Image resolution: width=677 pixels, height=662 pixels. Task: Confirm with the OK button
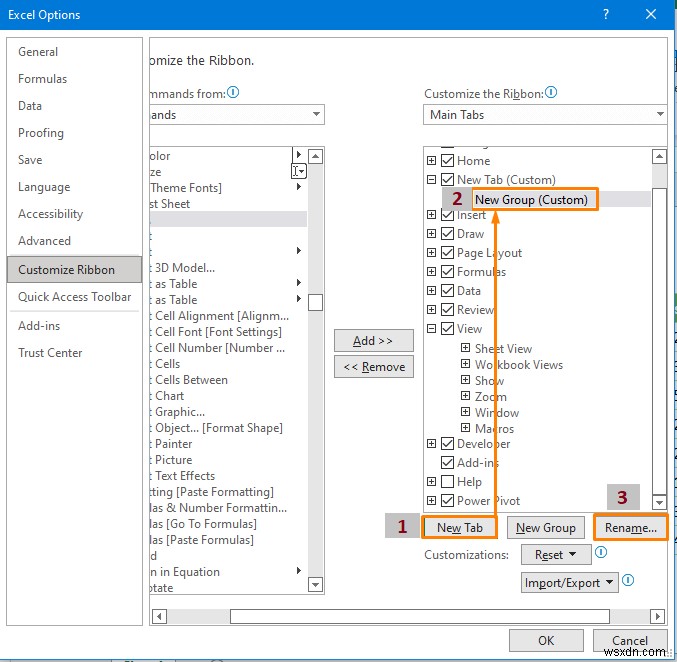click(546, 640)
